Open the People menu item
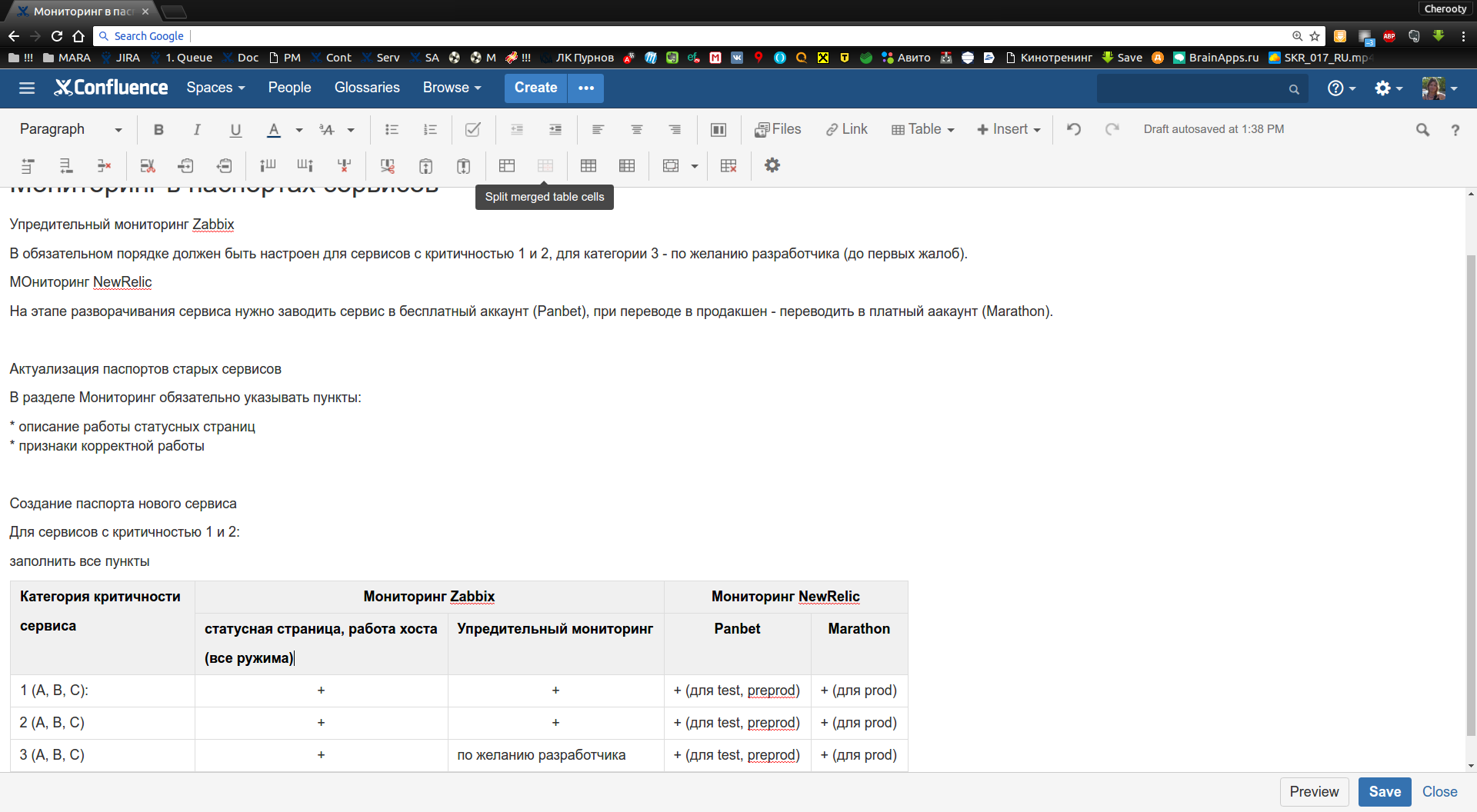The image size is (1477, 812). pyautogui.click(x=289, y=88)
